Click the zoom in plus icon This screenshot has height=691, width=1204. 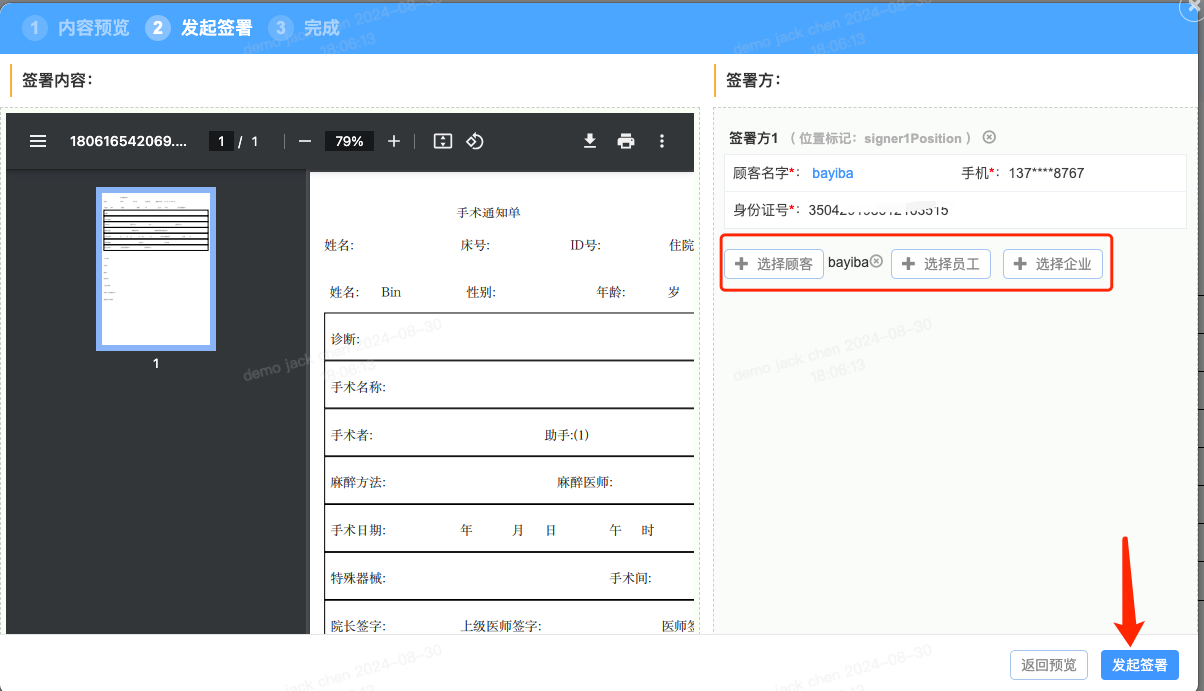tap(394, 141)
